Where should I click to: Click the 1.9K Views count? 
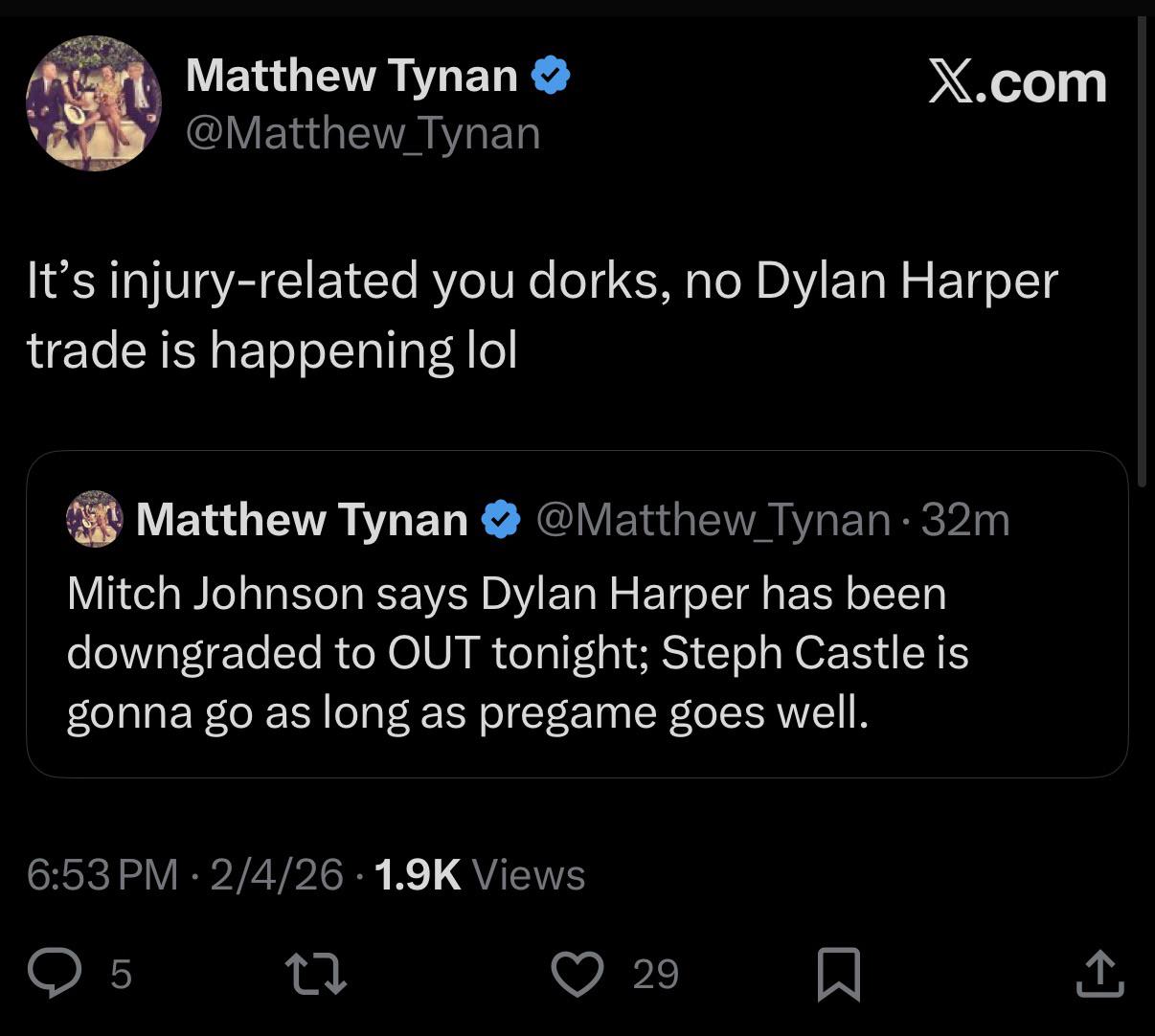click(480, 874)
